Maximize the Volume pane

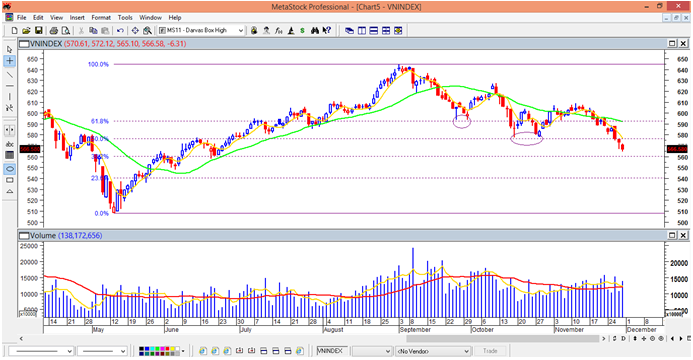[x=672, y=235]
